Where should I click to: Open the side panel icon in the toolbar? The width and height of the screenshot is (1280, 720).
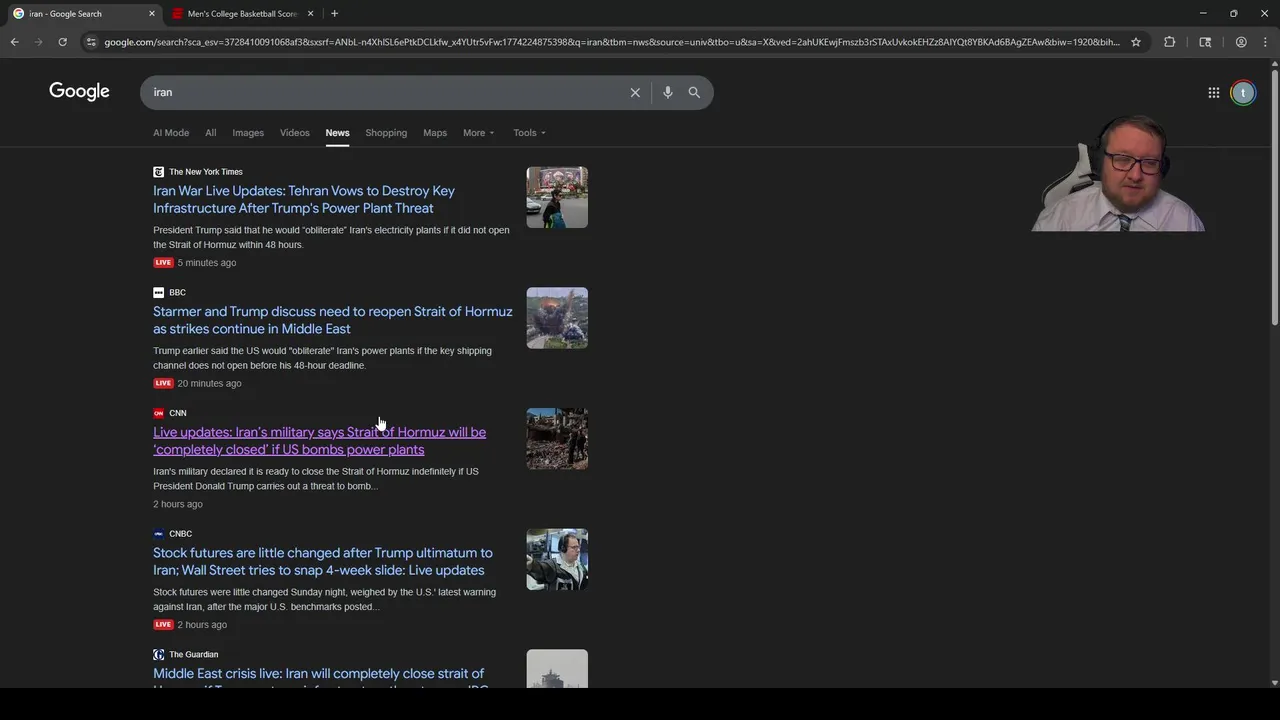coord(1205,42)
